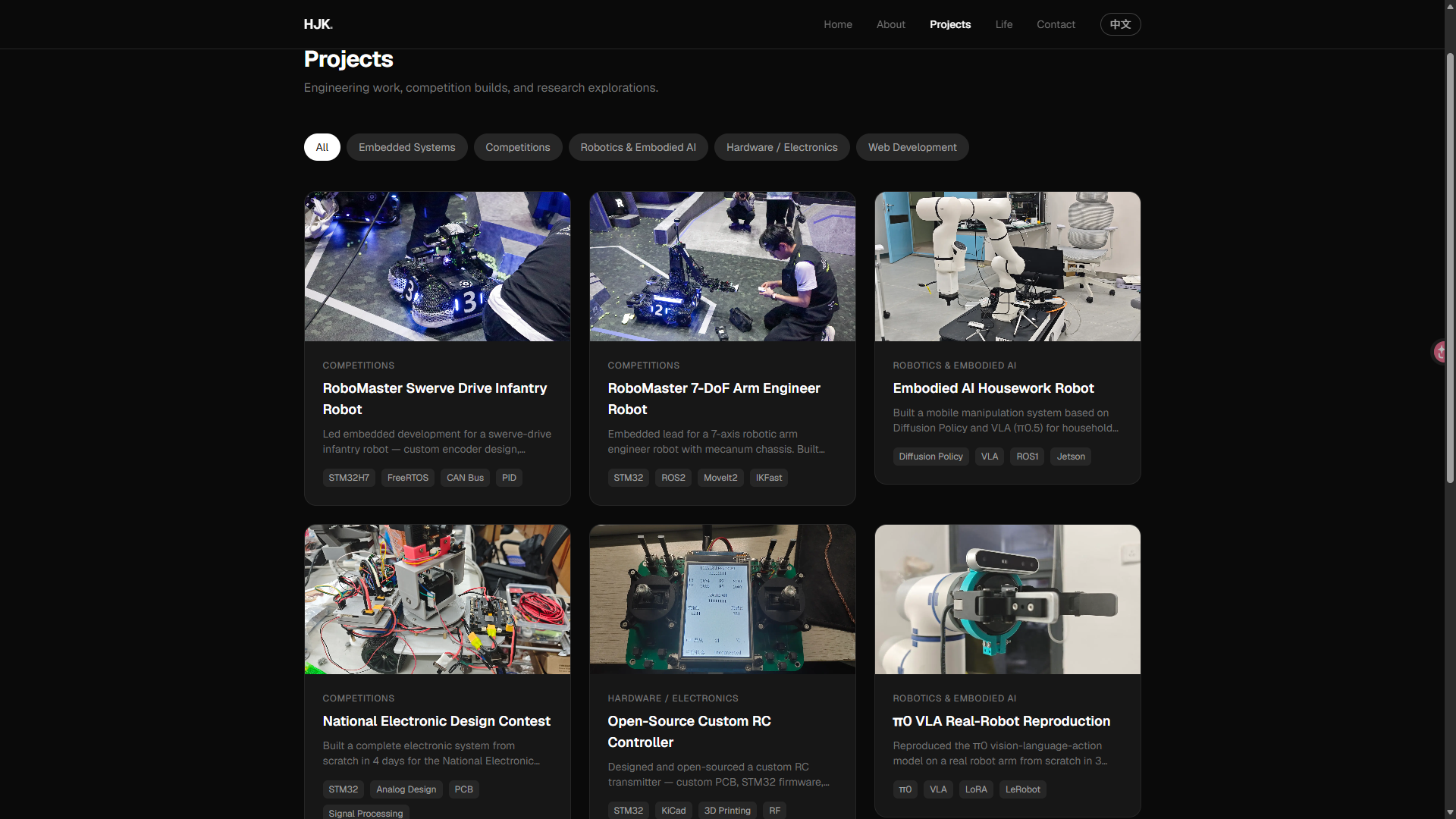This screenshot has width=1456, height=819.
Task: Click the IKFast tag
Action: tap(769, 478)
